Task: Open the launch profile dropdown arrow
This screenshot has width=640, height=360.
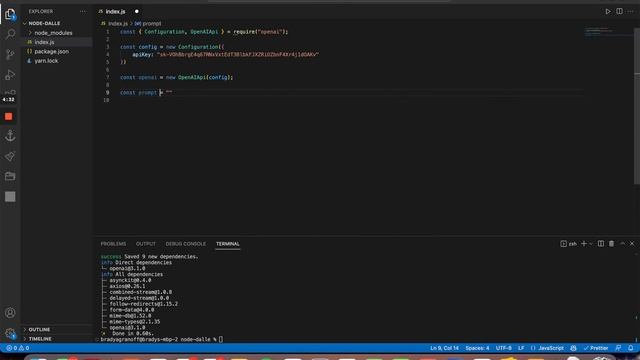Action: coord(591,244)
